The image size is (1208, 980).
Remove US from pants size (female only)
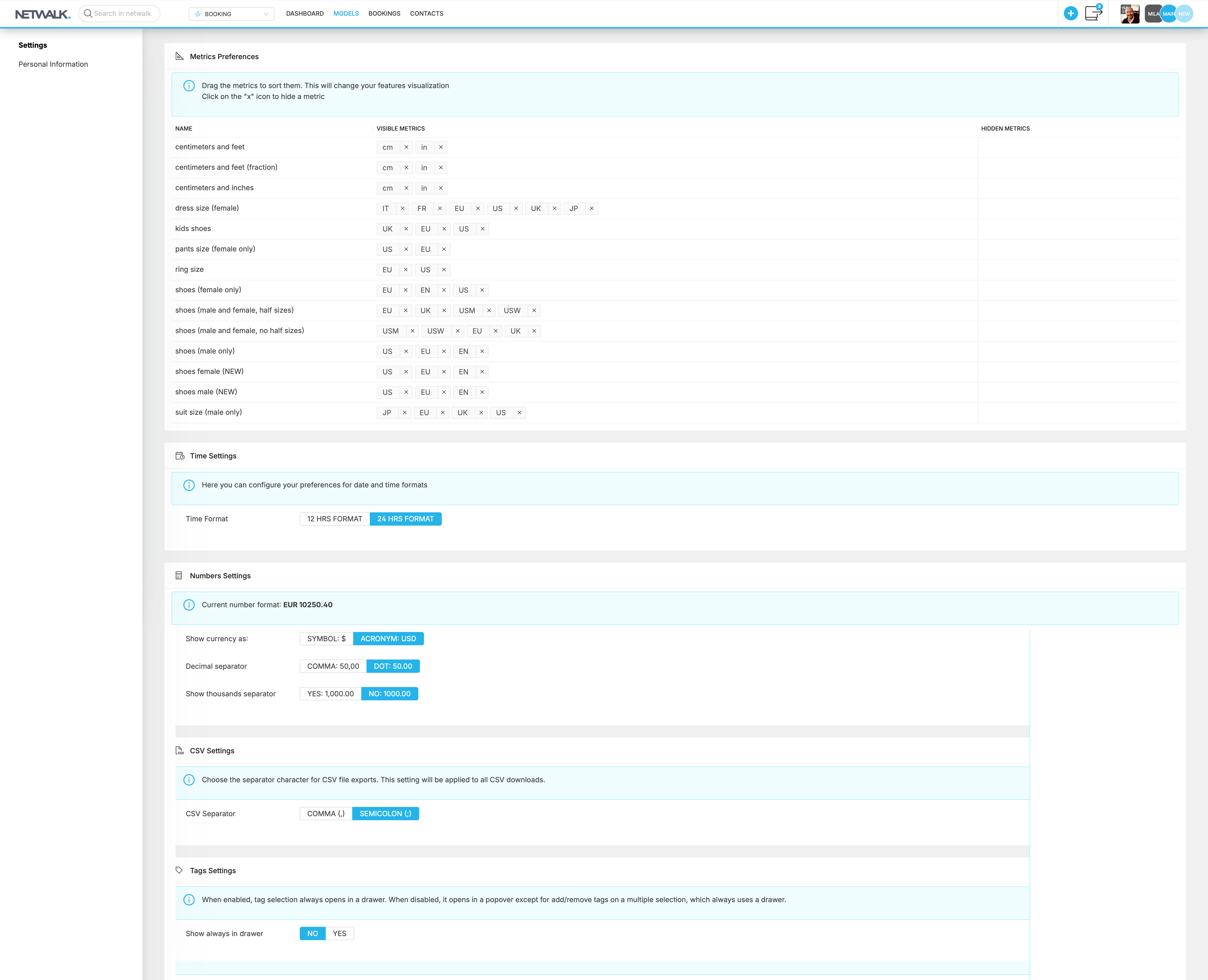pos(406,250)
